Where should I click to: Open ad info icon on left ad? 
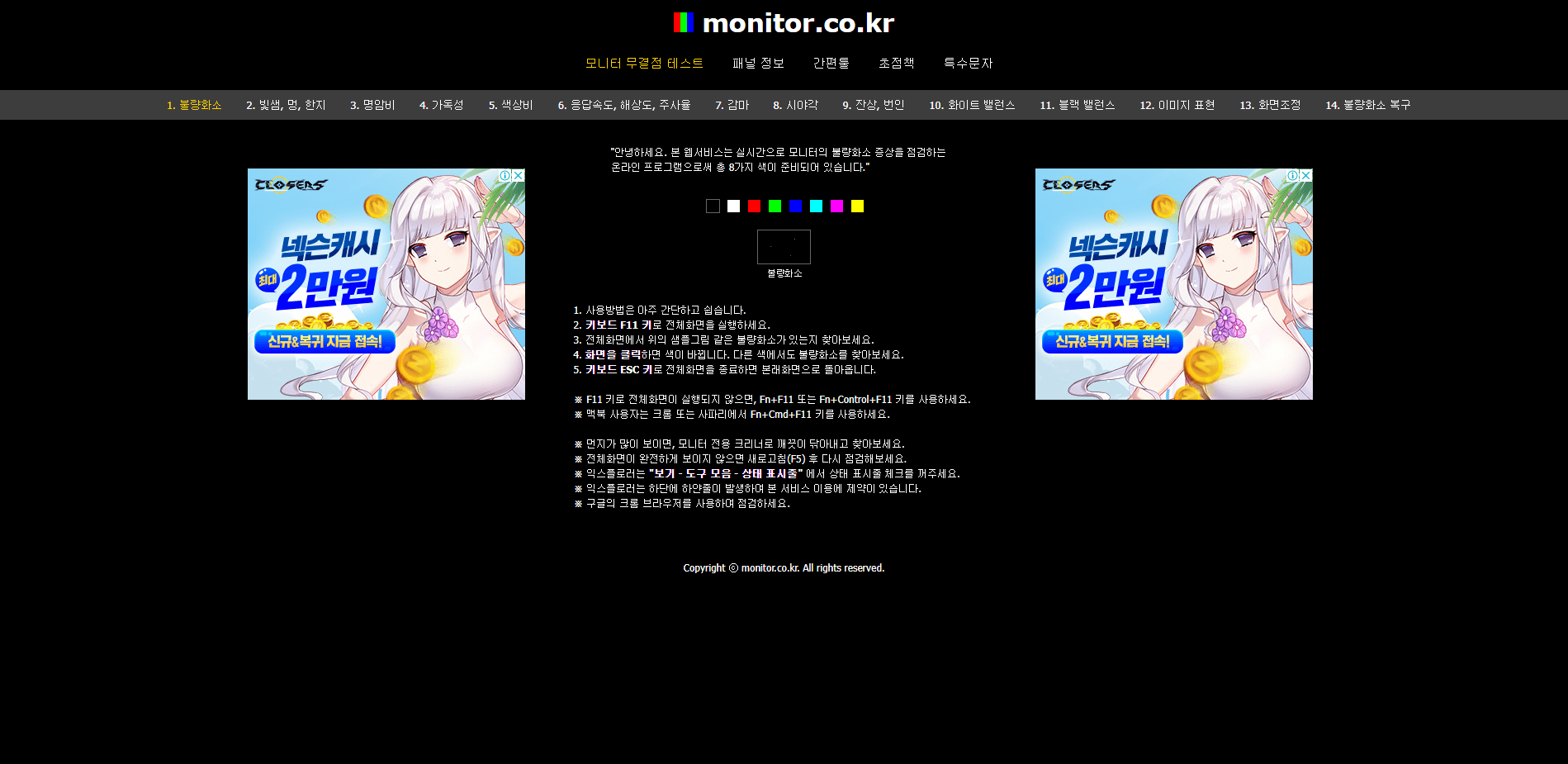coord(505,175)
